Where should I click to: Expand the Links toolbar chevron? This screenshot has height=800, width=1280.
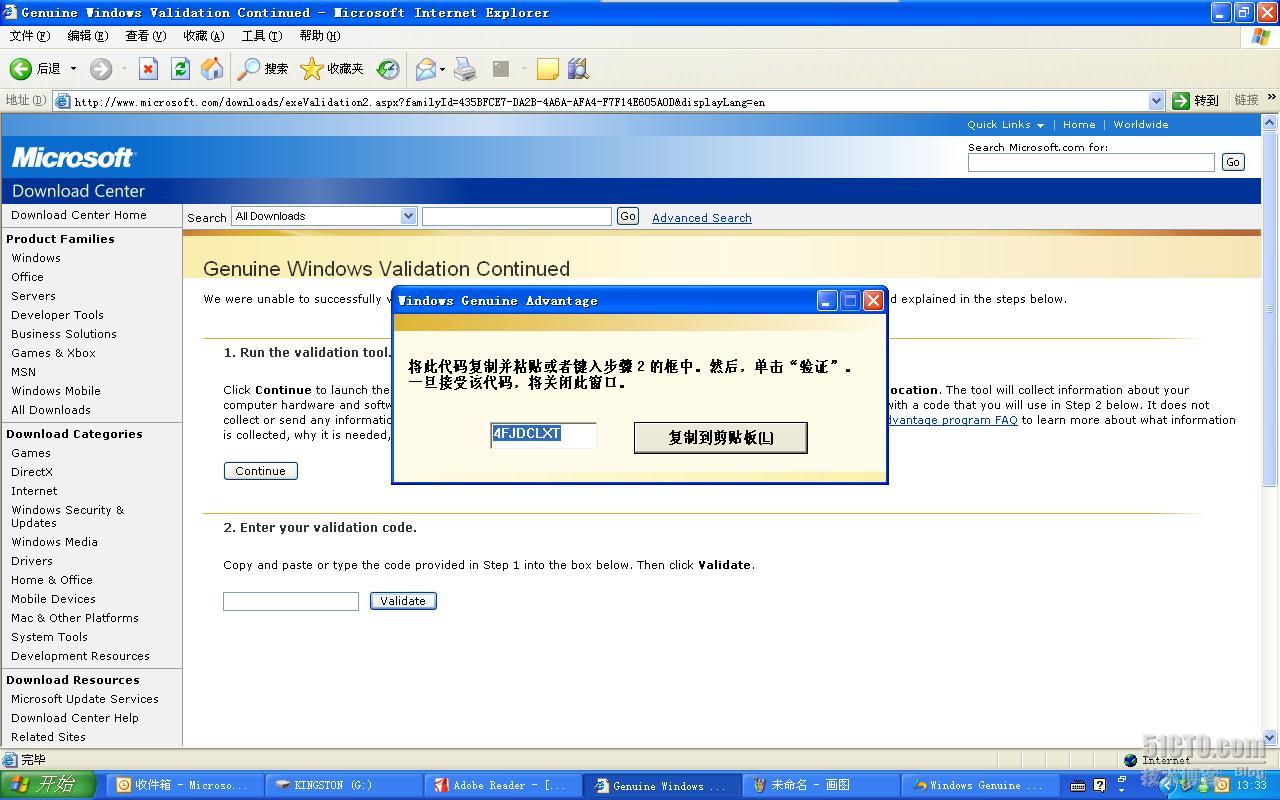(x=1271, y=98)
